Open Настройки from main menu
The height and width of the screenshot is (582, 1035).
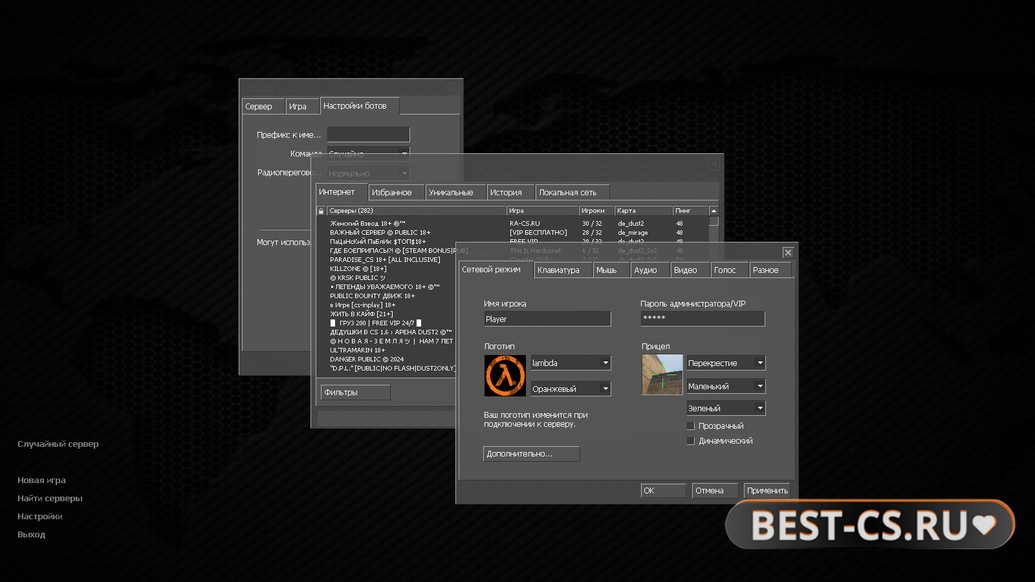(40, 517)
